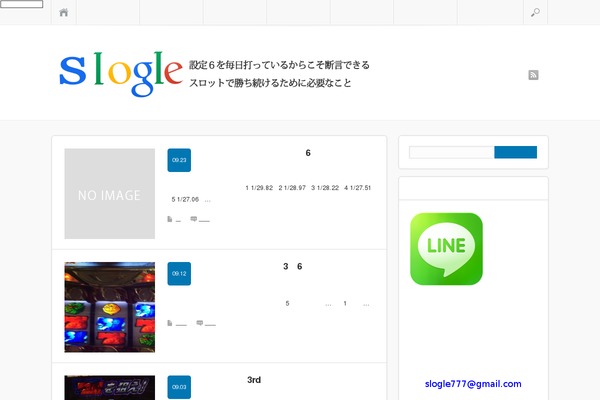The width and height of the screenshot is (600, 400).
Task: Click the blue search submit button
Action: [515, 152]
